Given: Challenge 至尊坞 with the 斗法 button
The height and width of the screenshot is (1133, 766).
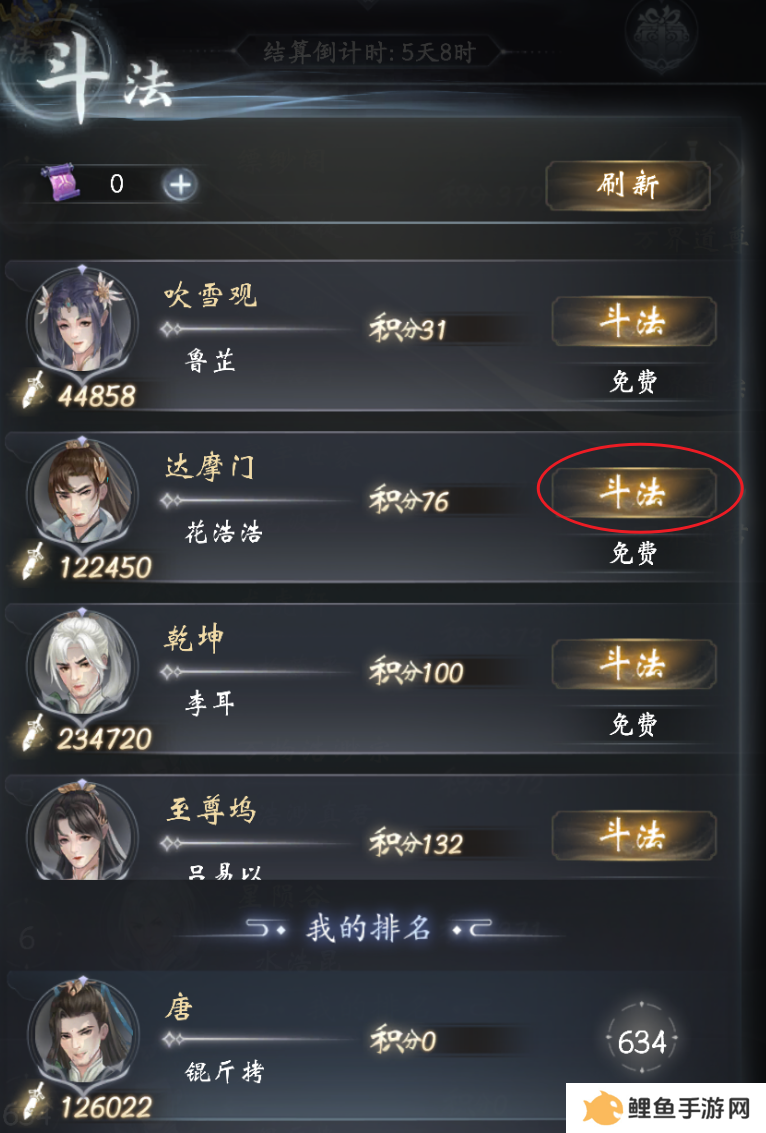Looking at the screenshot, I should pyautogui.click(x=634, y=835).
